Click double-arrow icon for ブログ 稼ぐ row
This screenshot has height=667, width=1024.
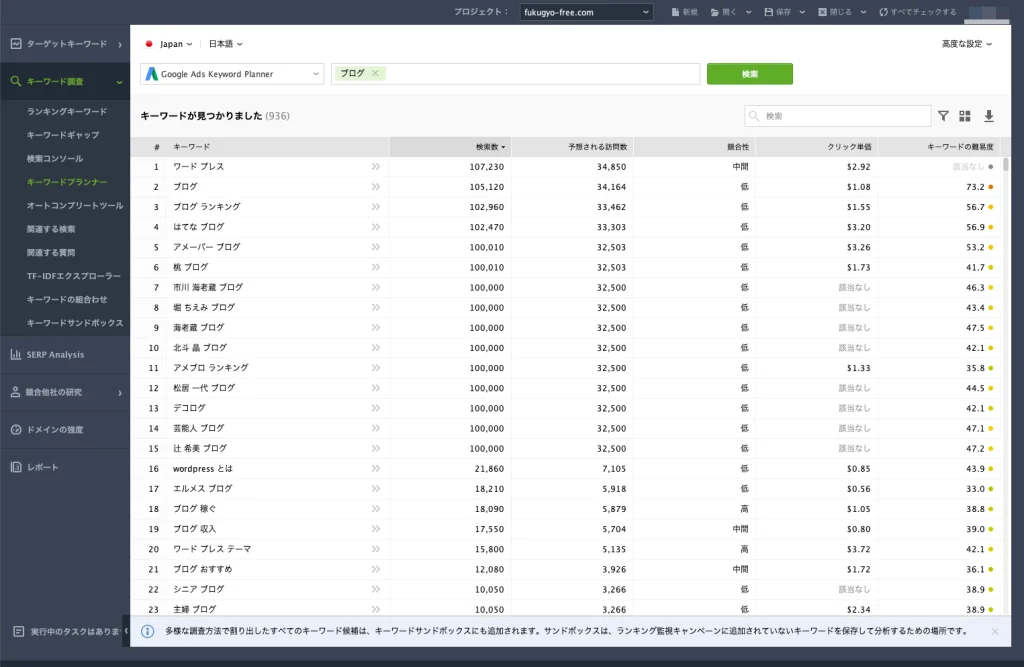pos(376,508)
